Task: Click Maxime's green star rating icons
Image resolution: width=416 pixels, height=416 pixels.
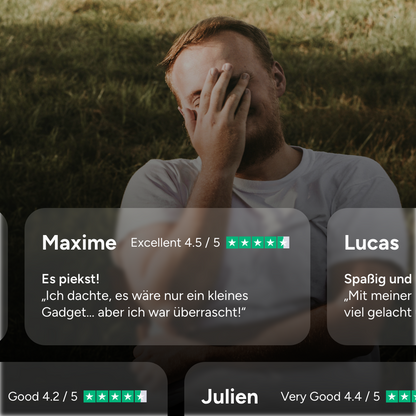Action: pos(258,243)
